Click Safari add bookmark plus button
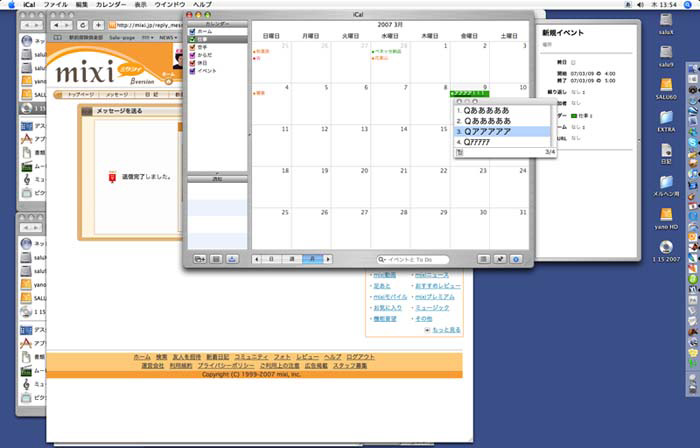700x448 pixels. pos(99,25)
